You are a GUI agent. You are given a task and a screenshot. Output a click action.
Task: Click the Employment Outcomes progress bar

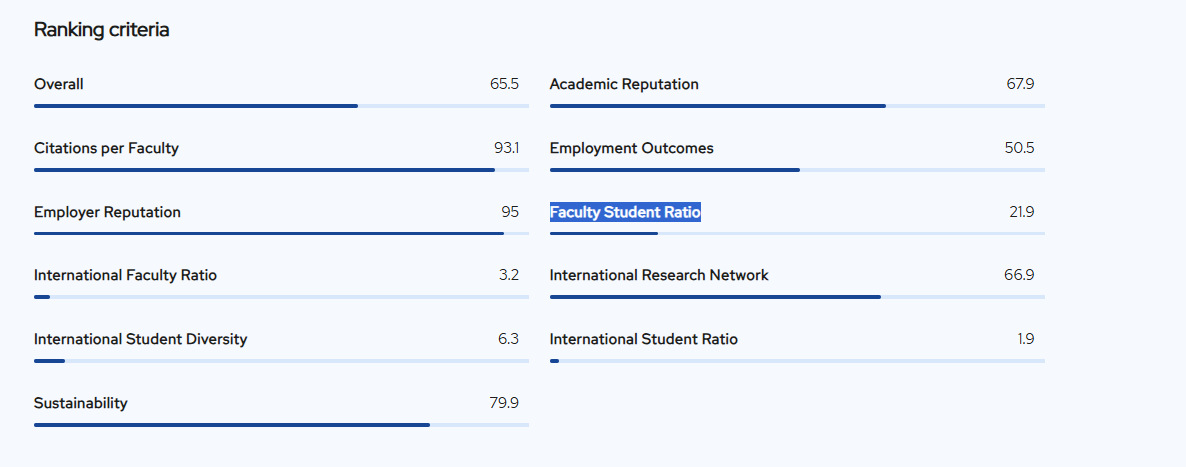point(797,169)
